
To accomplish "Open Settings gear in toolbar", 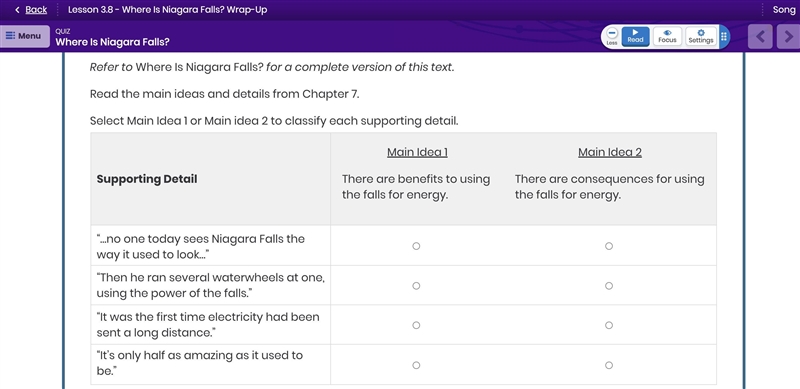I will (x=701, y=37).
